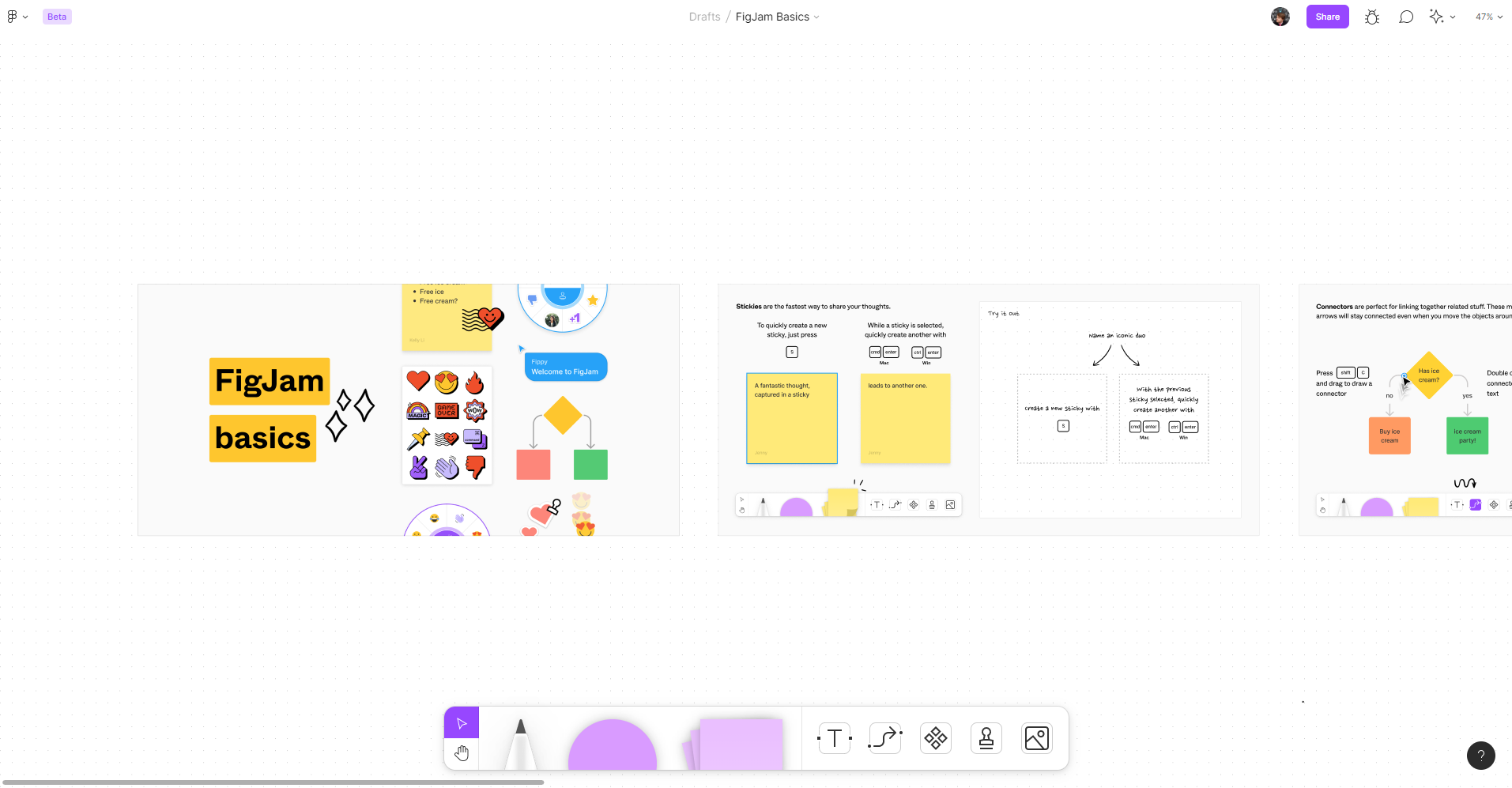Open the 47% zoom level menu
1512x788 pixels.
click(1489, 17)
